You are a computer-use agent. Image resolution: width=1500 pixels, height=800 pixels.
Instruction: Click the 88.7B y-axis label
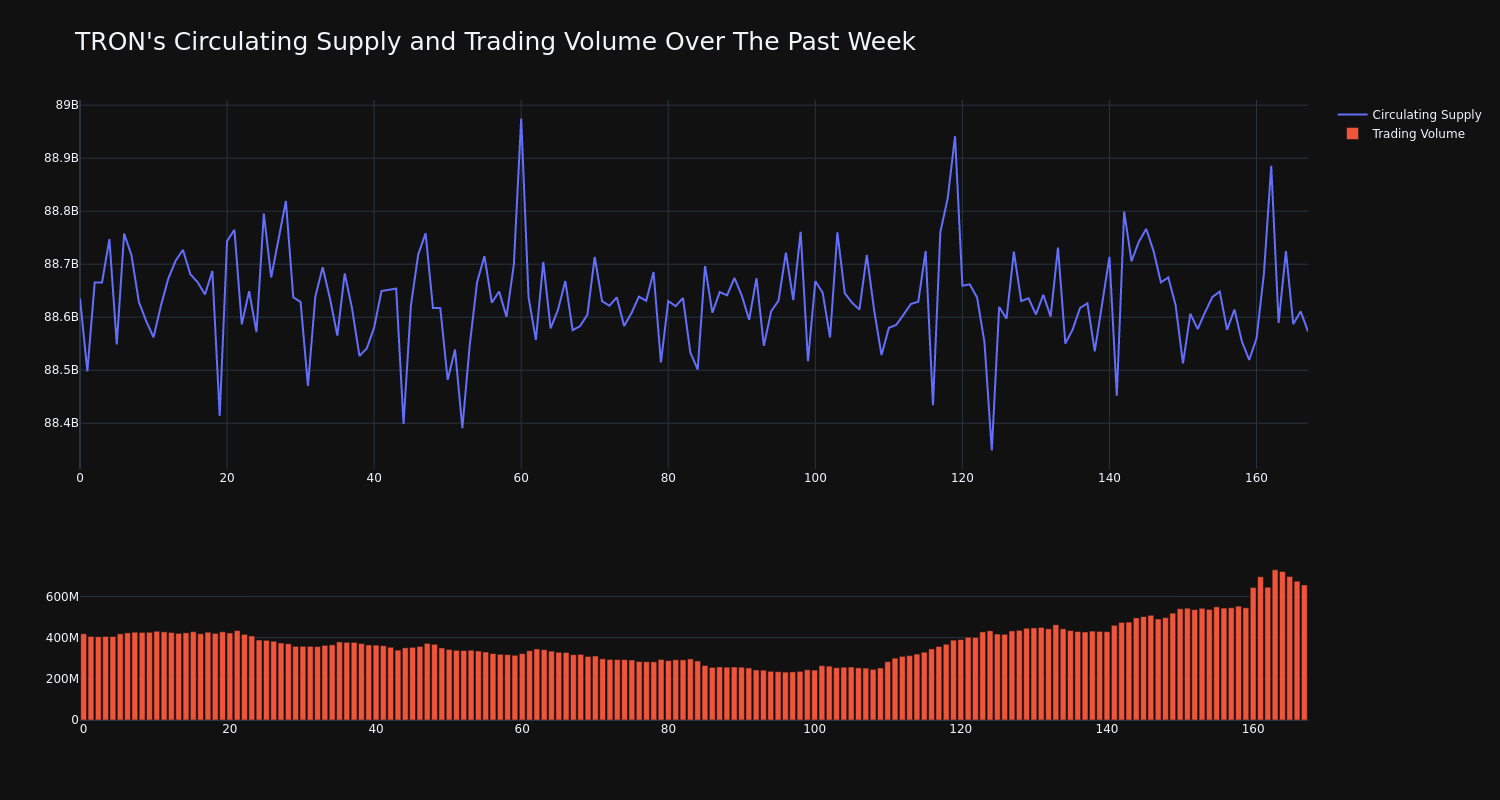coord(61,264)
